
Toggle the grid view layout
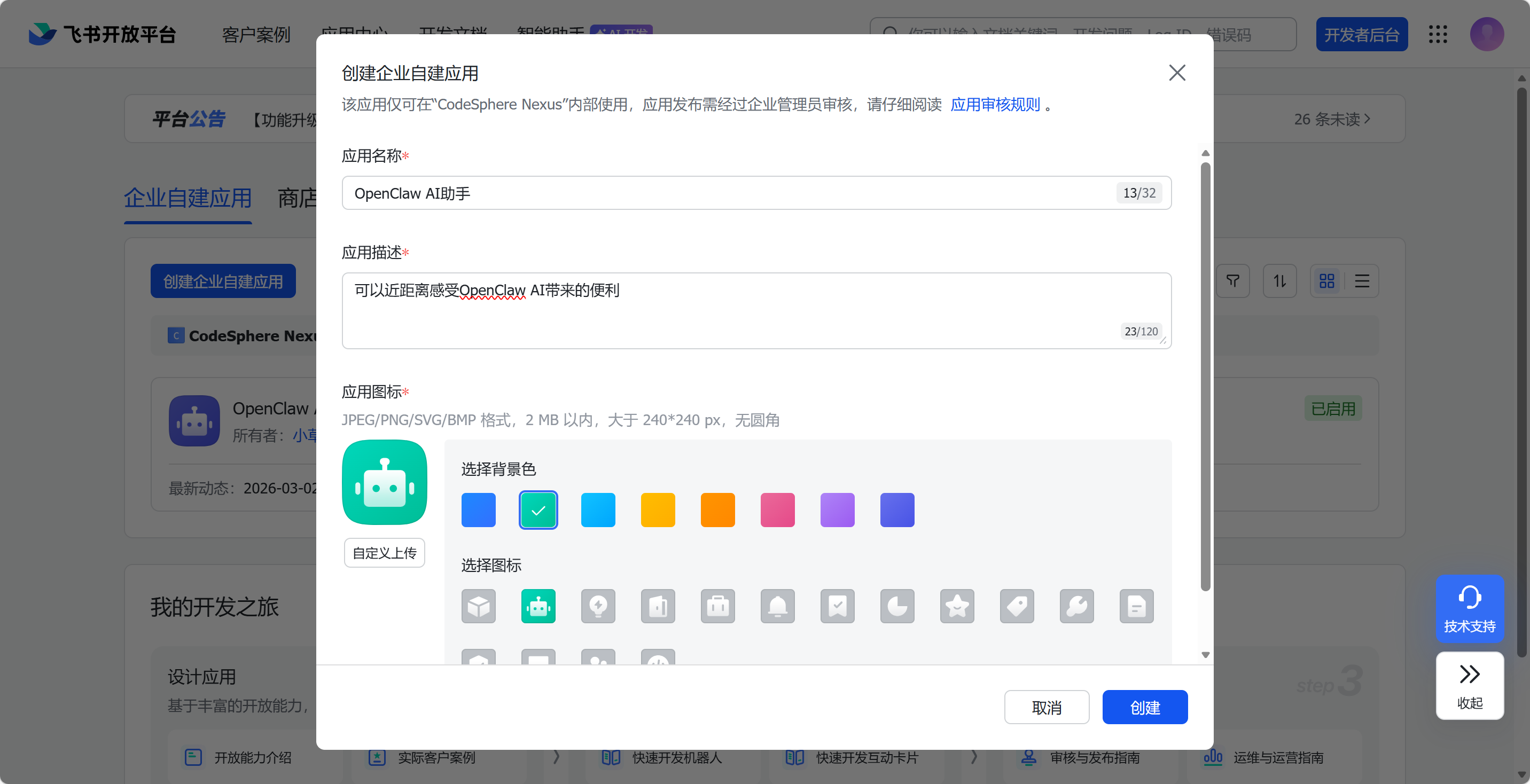(x=1327, y=281)
